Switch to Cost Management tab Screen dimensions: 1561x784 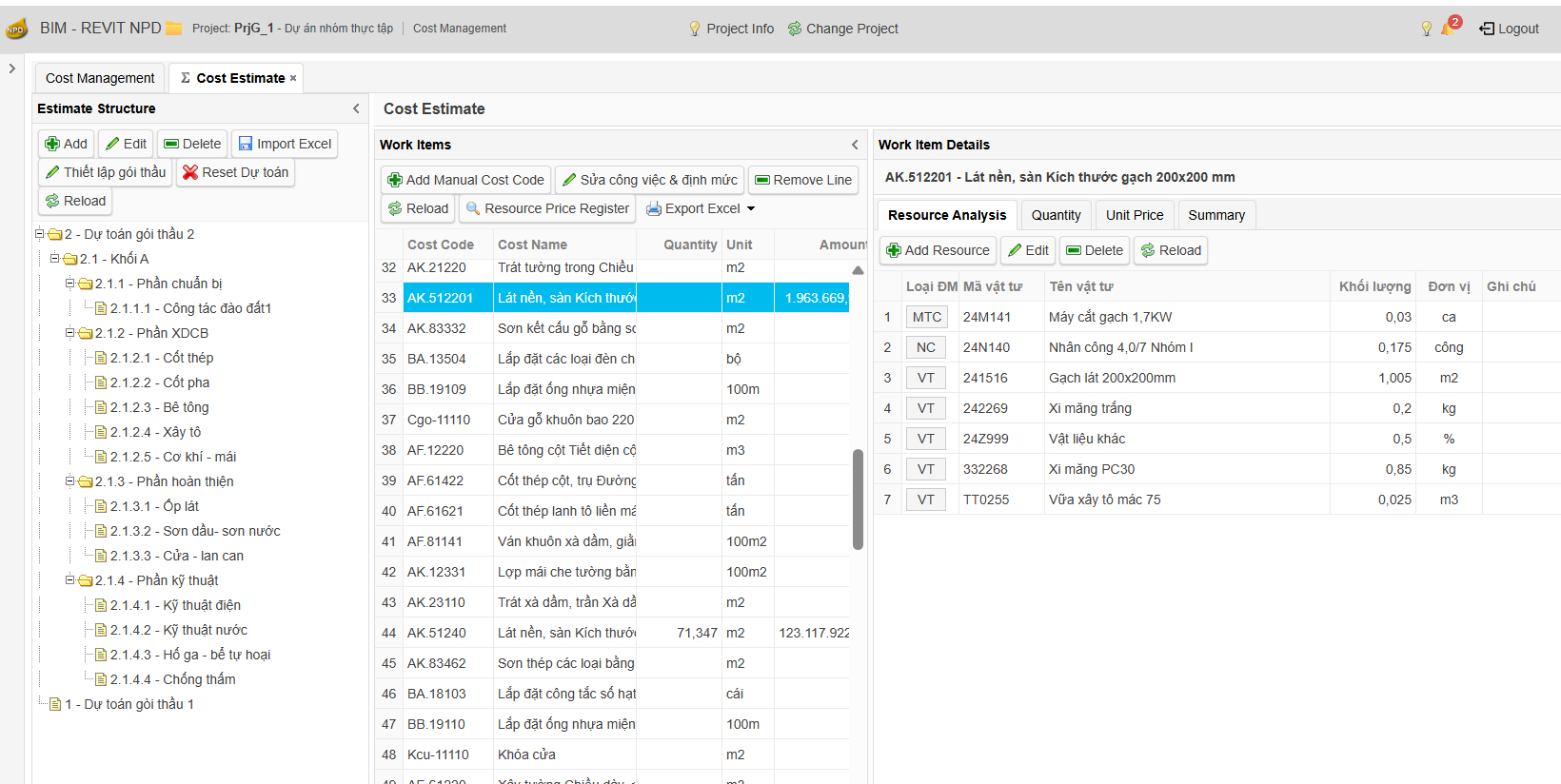click(100, 78)
